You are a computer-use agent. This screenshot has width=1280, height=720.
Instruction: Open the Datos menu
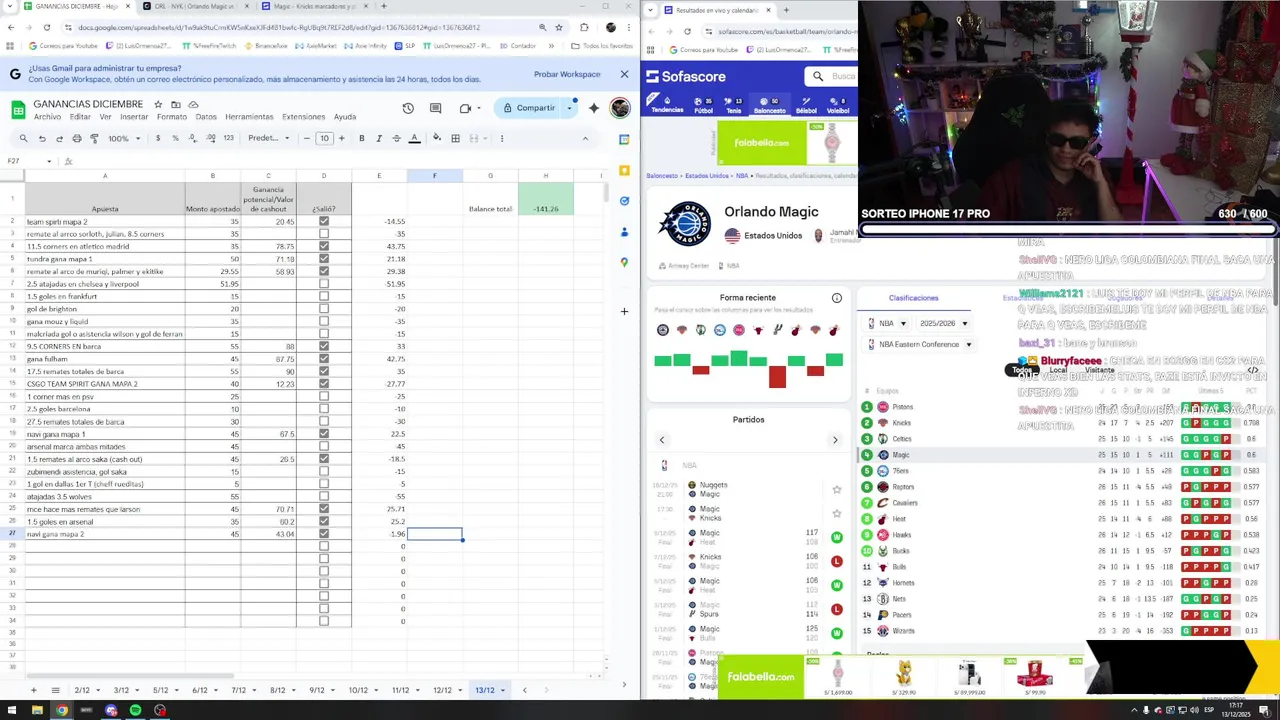point(206,117)
